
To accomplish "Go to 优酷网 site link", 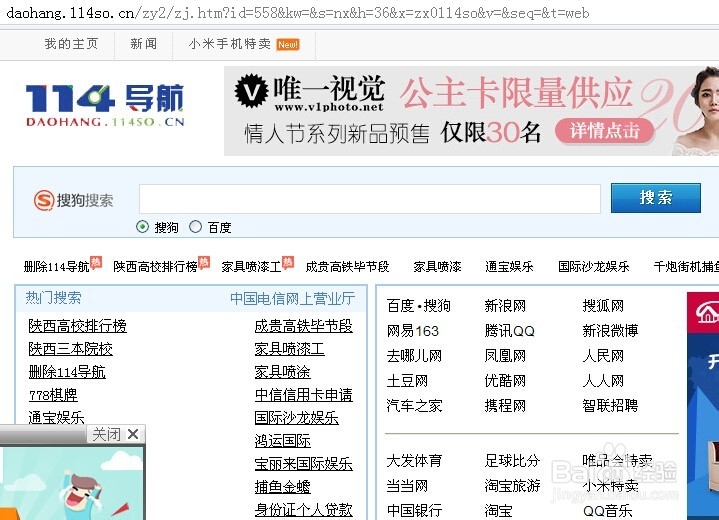I will coord(505,381).
